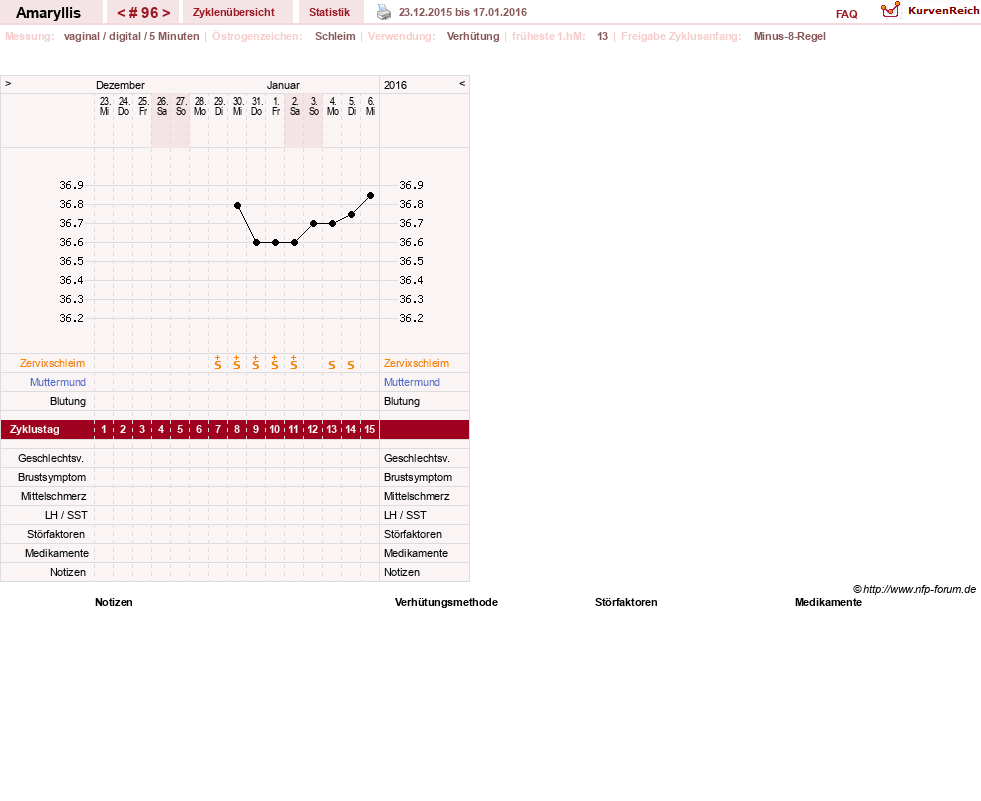Click cycle day 1 in Zyklustag row

104,429
